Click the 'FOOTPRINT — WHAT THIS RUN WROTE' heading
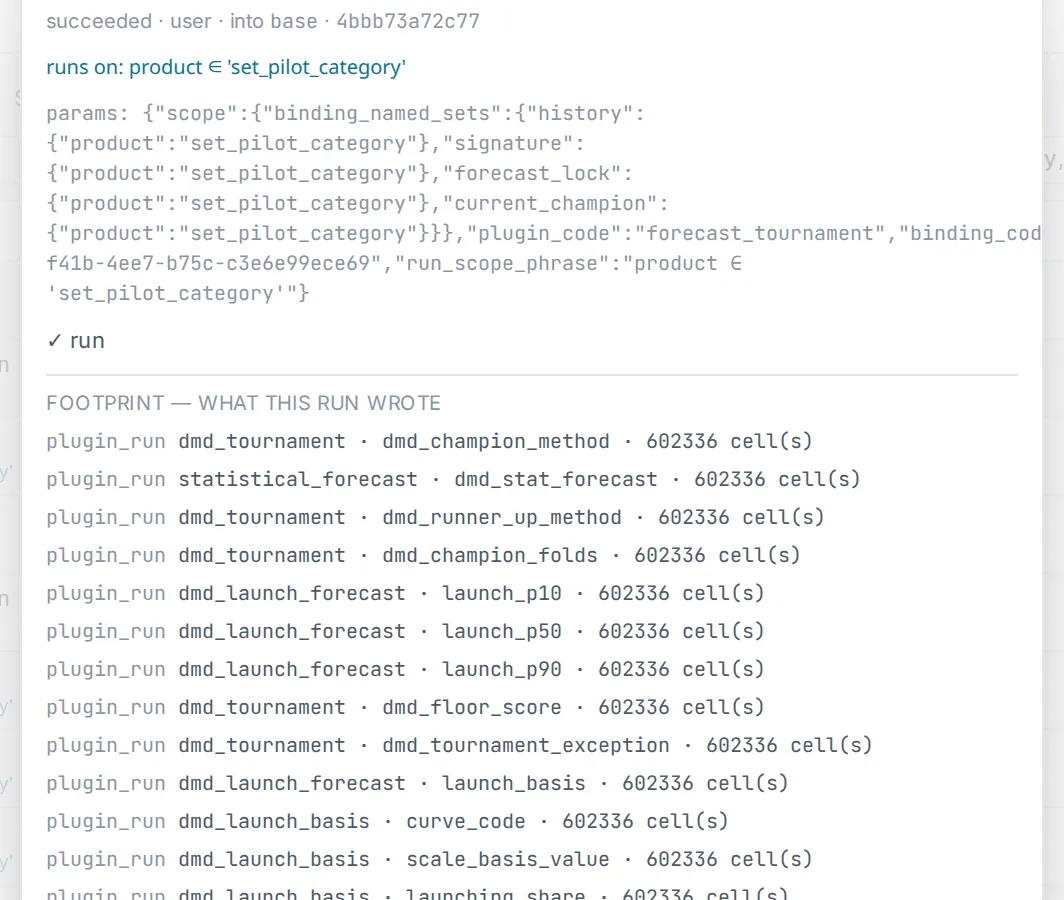Image resolution: width=1064 pixels, height=900 pixels. 244,403
